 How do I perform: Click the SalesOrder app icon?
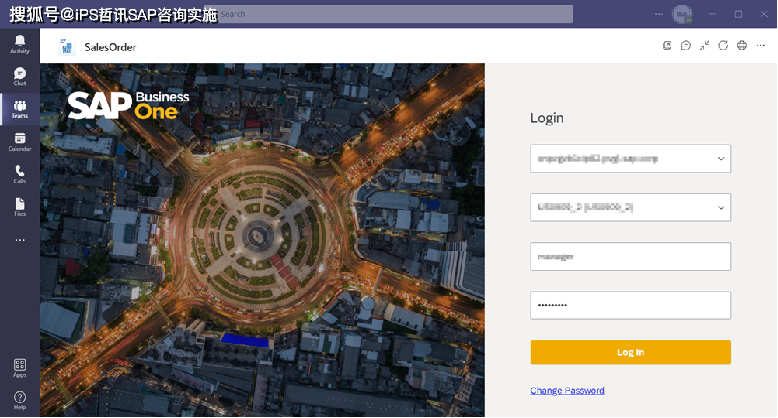pos(66,47)
